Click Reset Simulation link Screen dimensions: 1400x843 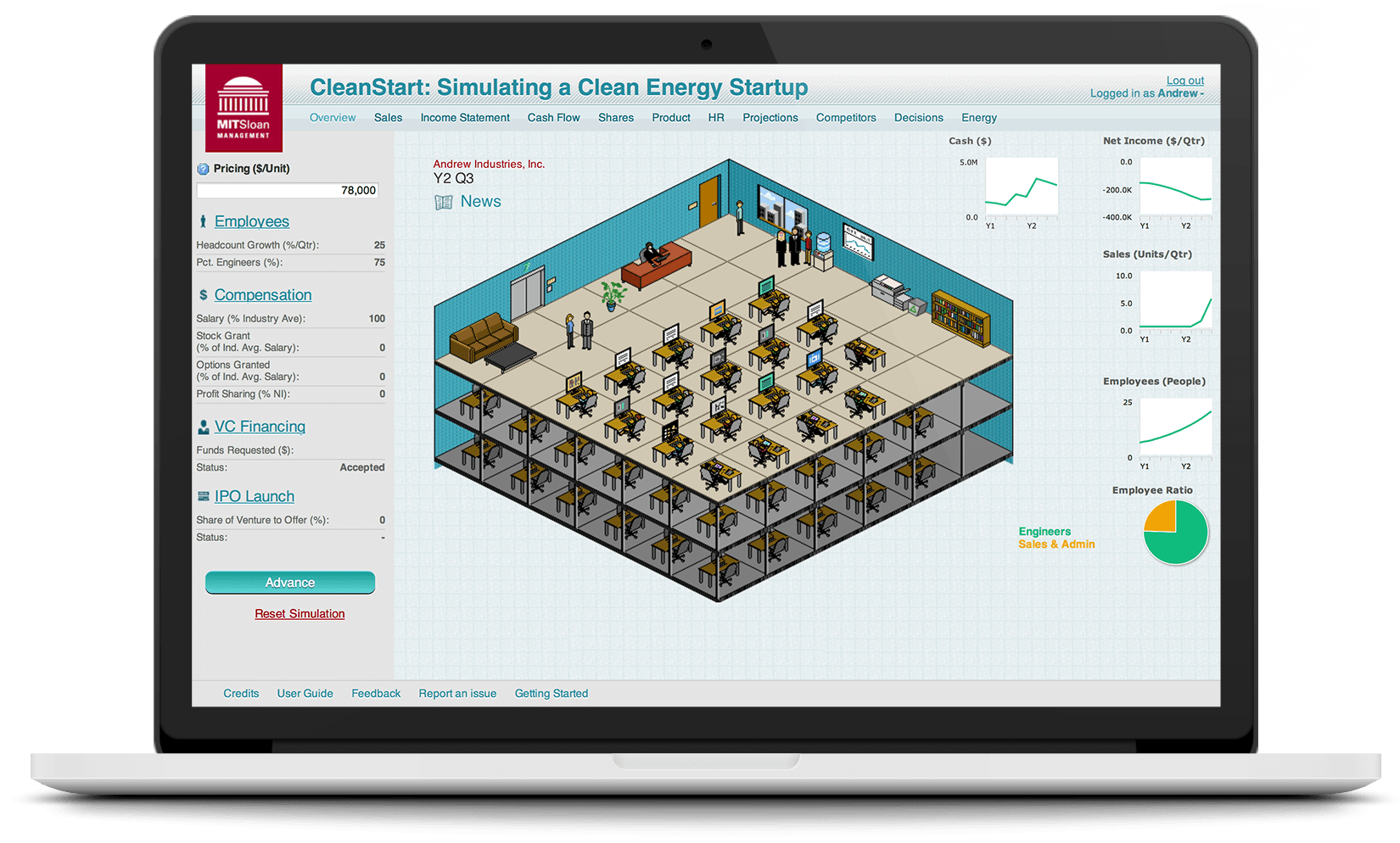point(300,614)
